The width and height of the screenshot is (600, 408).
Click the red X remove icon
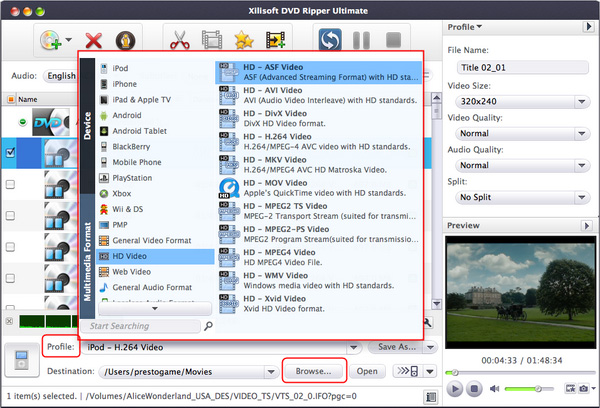[93, 41]
